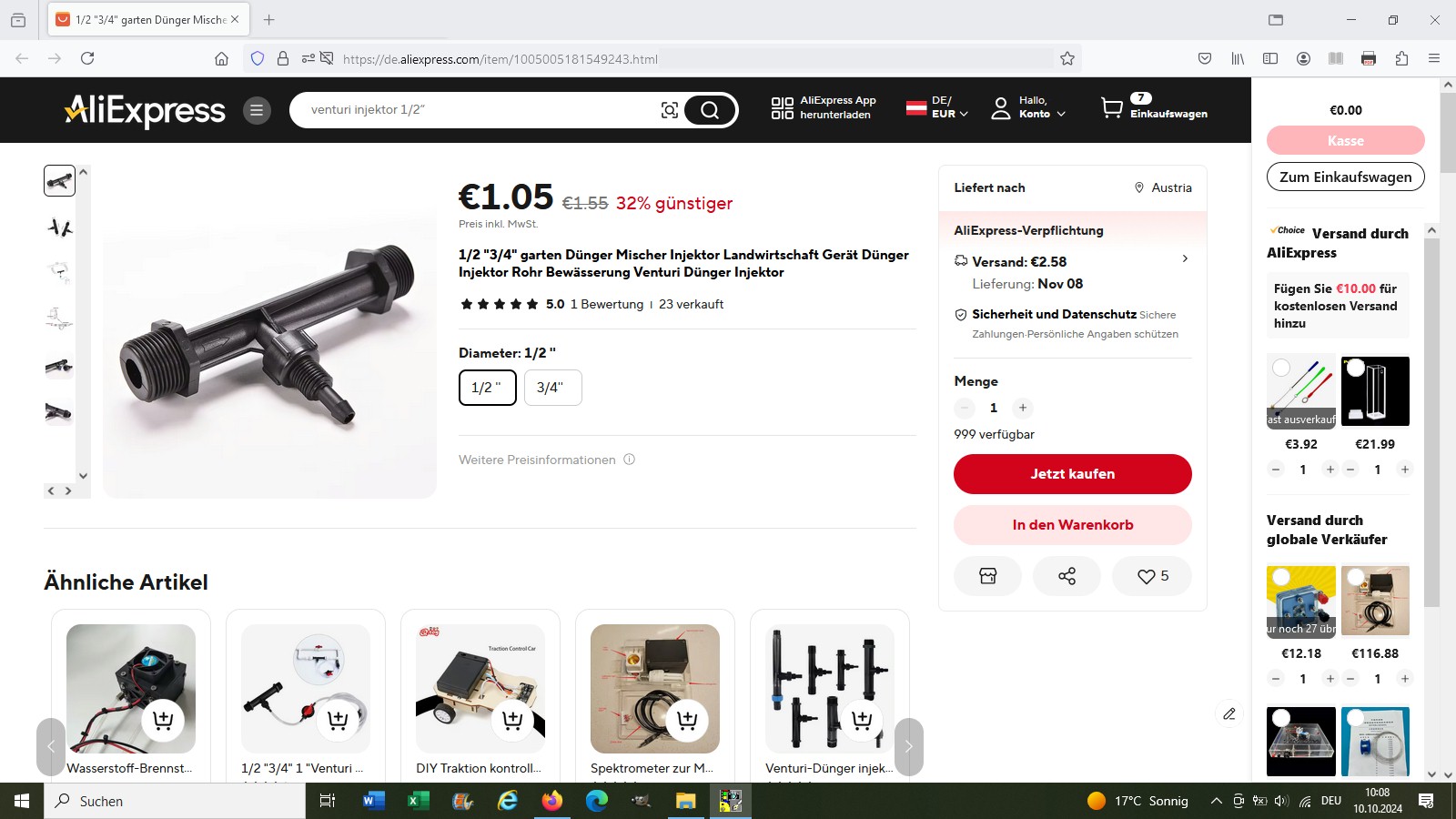
Task: Expand the Hallo, Konto account dropdown
Action: point(1028,107)
